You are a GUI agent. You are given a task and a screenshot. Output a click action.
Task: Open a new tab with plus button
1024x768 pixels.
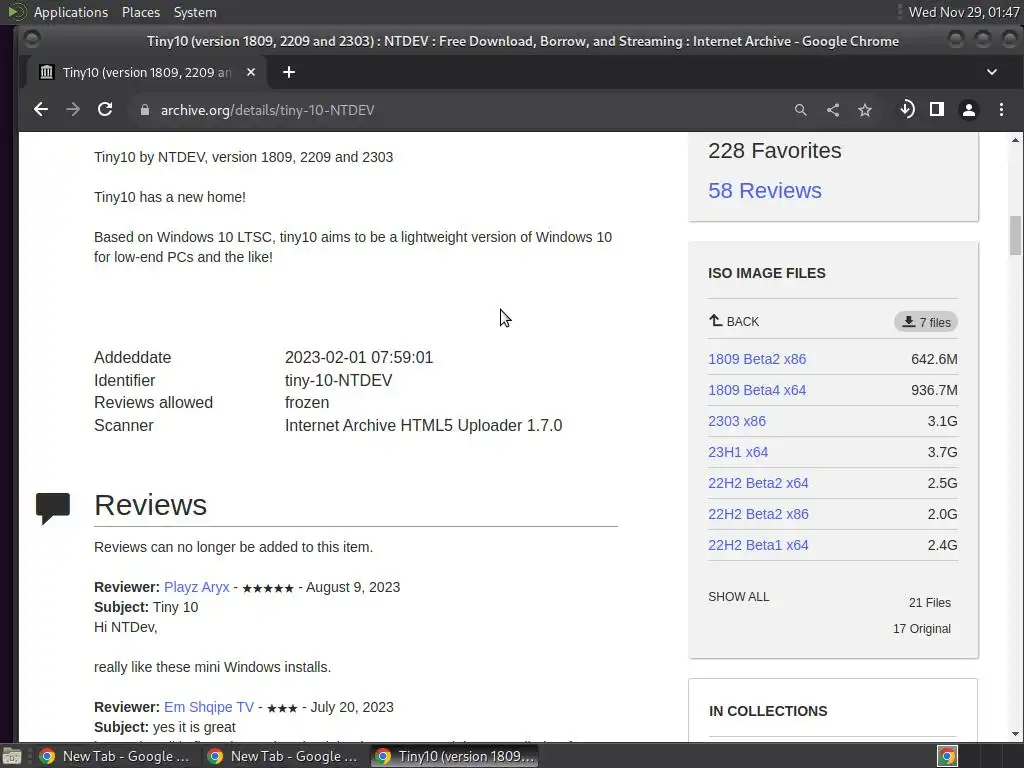click(289, 72)
